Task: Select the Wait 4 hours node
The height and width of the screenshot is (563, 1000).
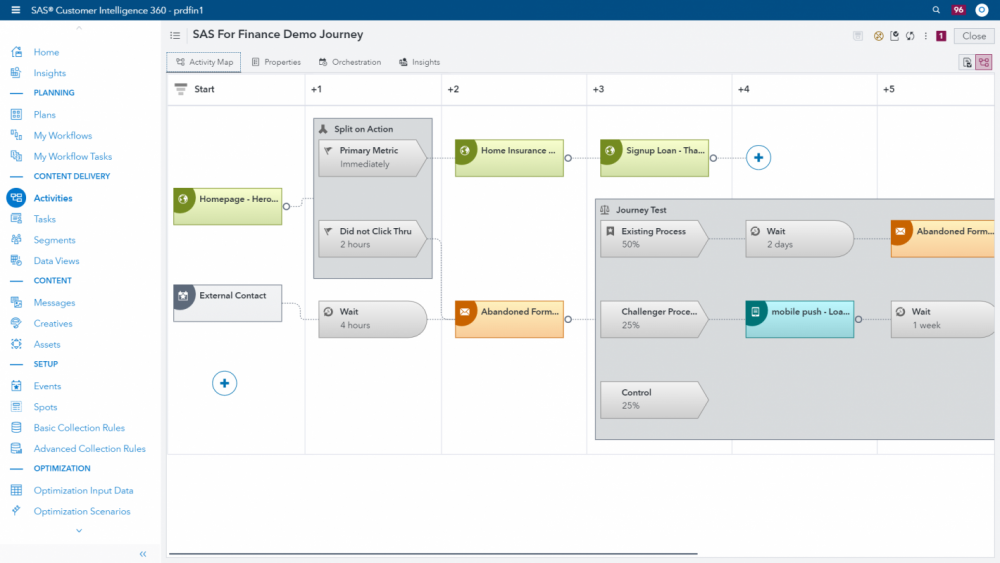Action: (372, 319)
